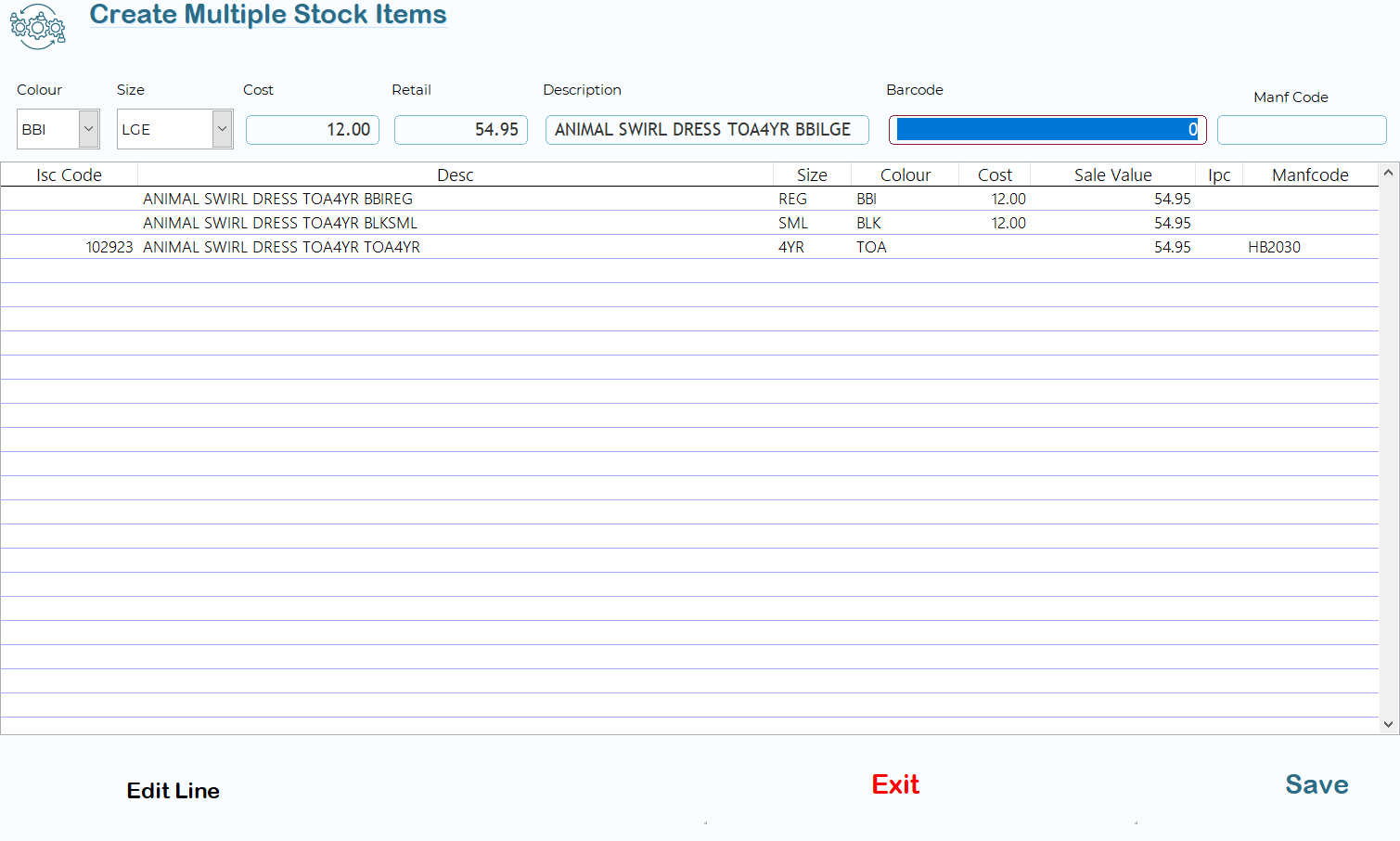This screenshot has height=841, width=1400.
Task: Click the empty Manf Code field
Action: click(1301, 130)
